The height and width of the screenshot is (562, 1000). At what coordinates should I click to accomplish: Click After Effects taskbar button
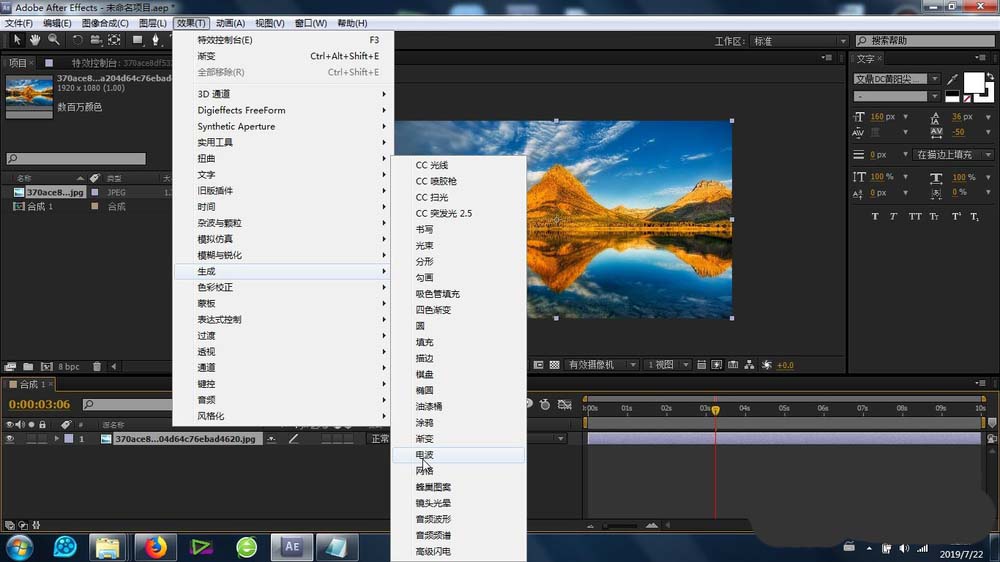click(292, 547)
